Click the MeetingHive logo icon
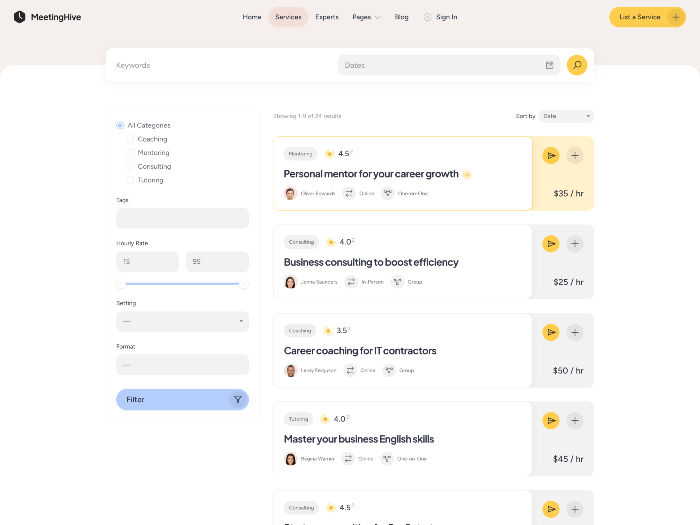The image size is (700, 525). pyautogui.click(x=19, y=17)
